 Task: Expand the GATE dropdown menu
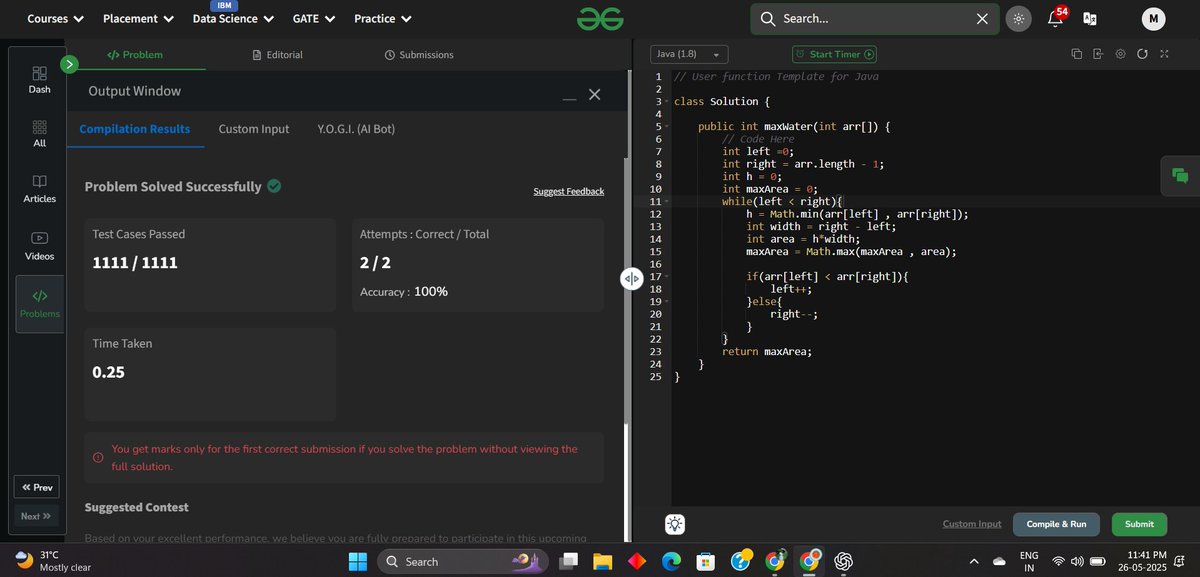314,18
